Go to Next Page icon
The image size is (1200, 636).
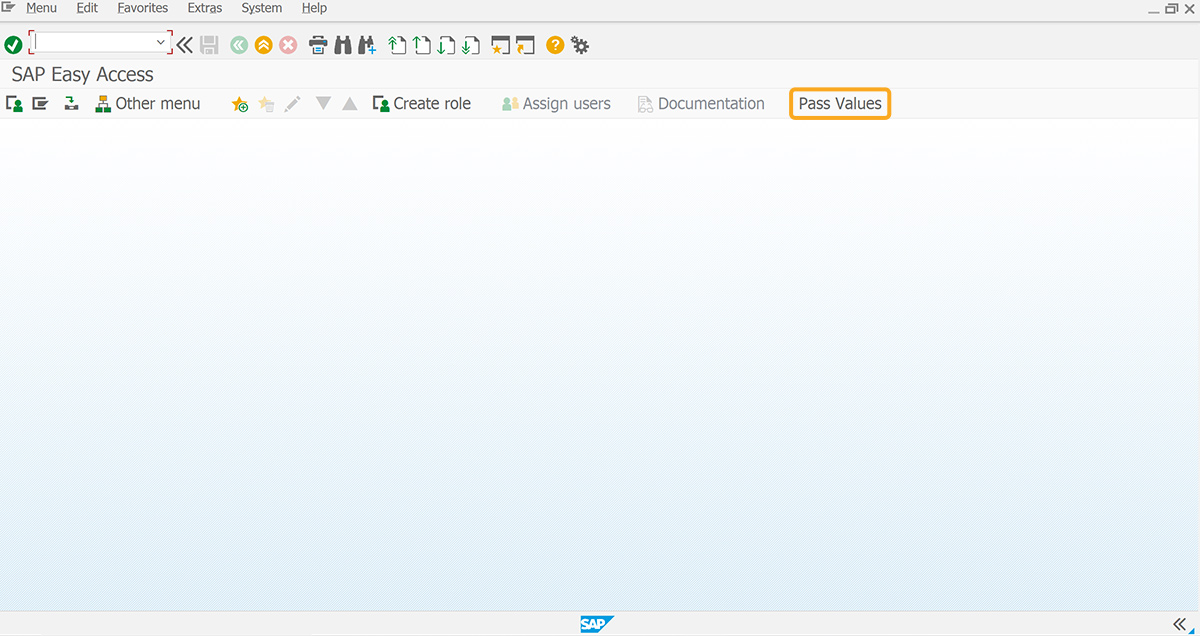click(447, 45)
